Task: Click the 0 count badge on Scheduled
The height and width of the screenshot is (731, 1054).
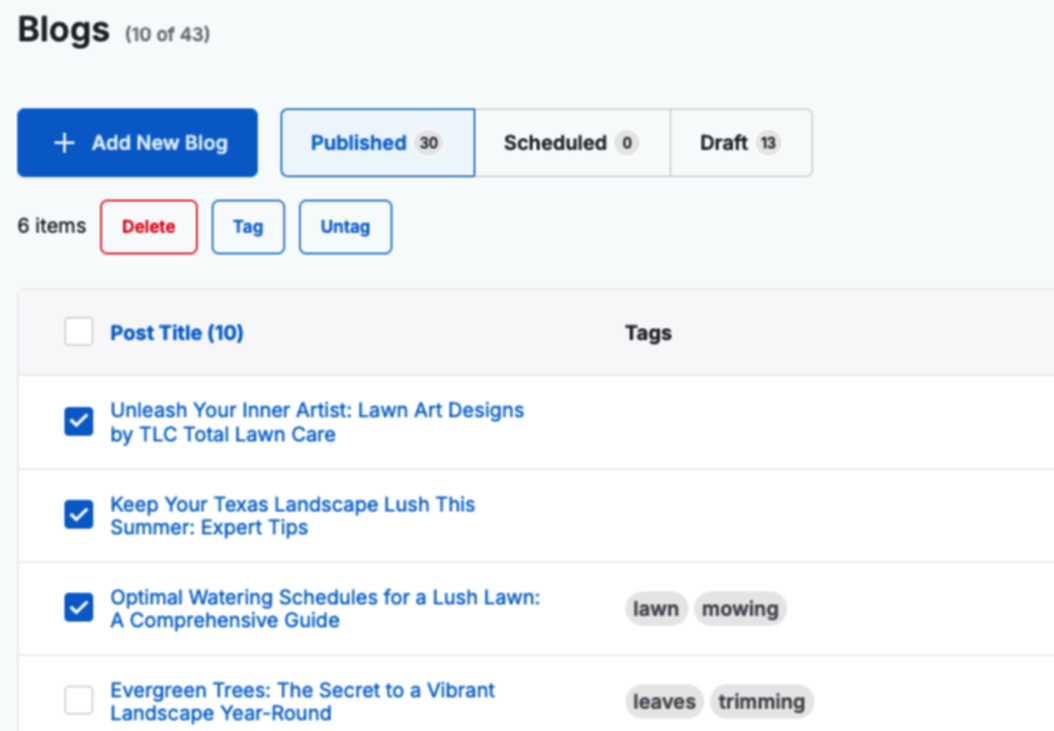Action: coord(626,143)
